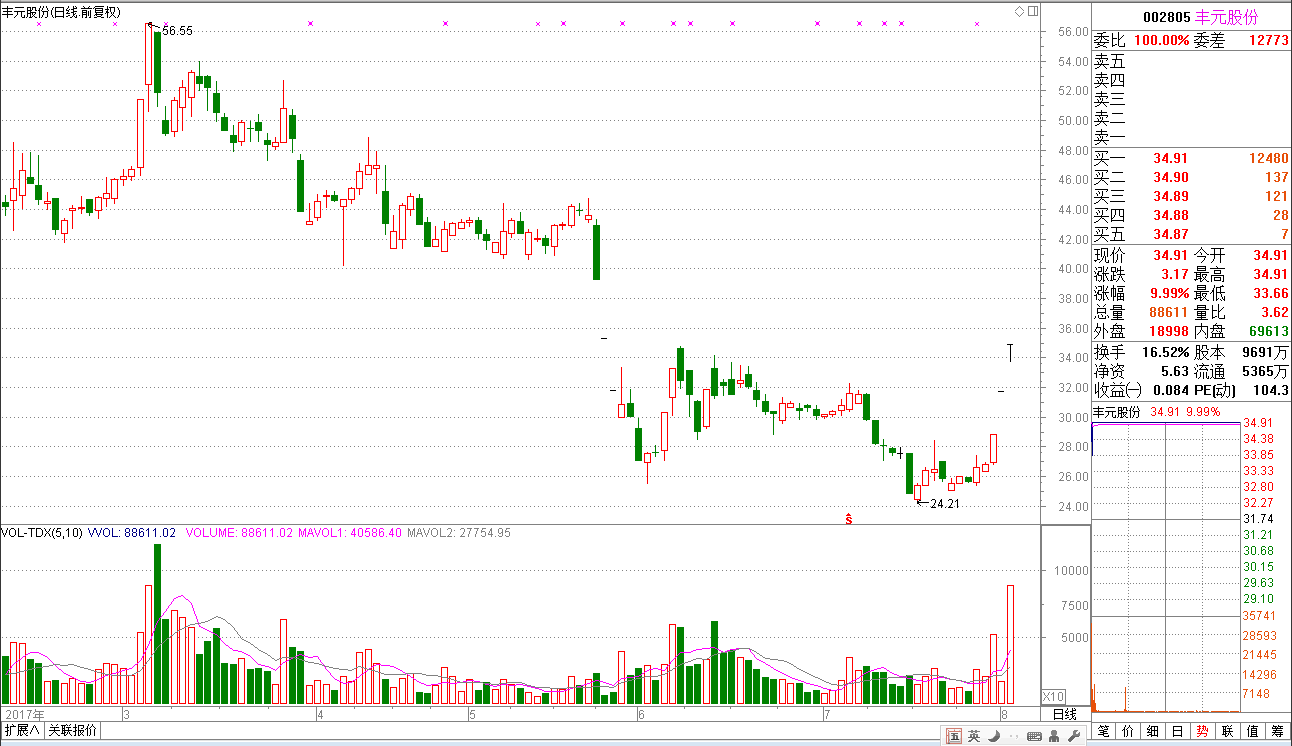
Task: Click 委比 value 100.00%
Action: 1161,41
